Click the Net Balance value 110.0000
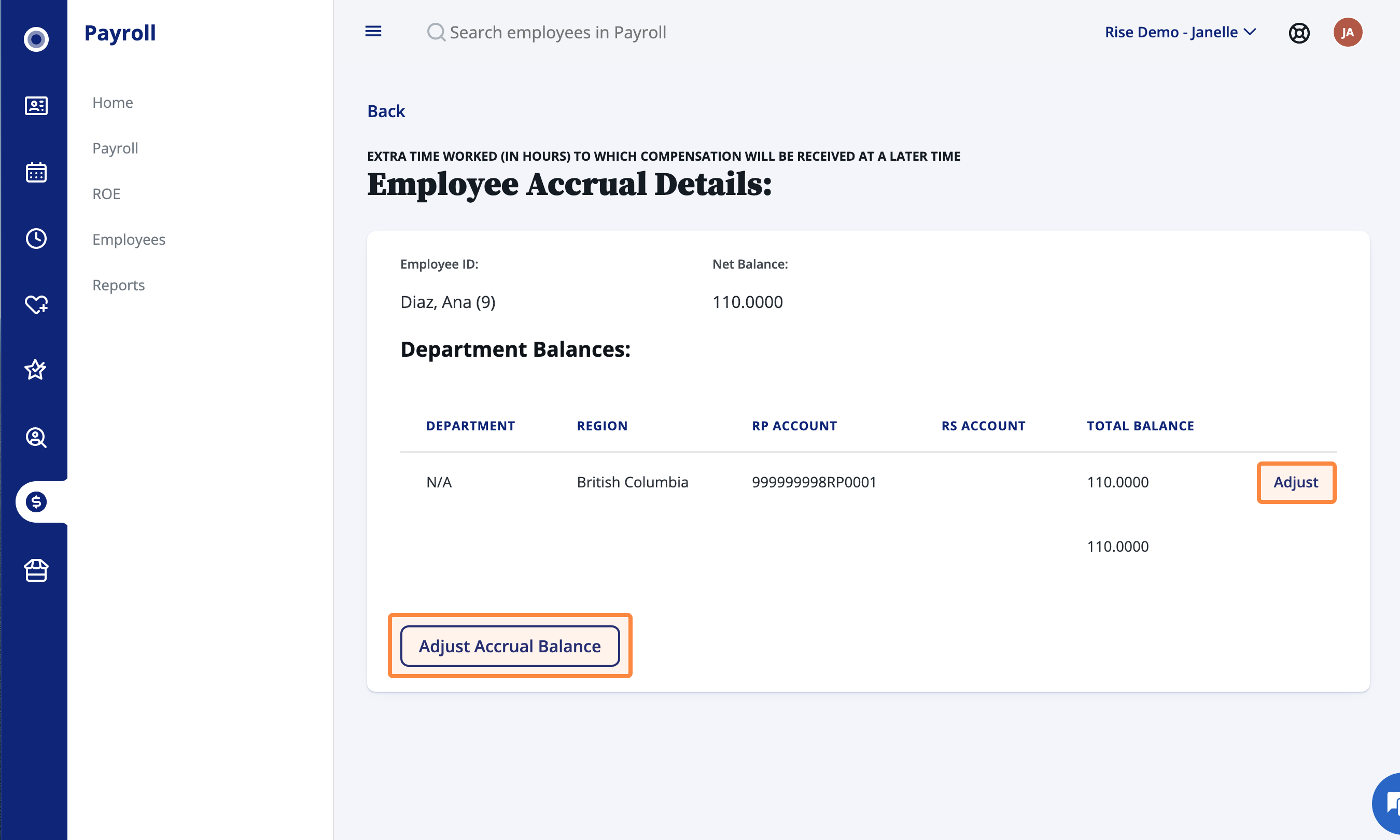Screen dimensions: 1400x840 coord(747,302)
